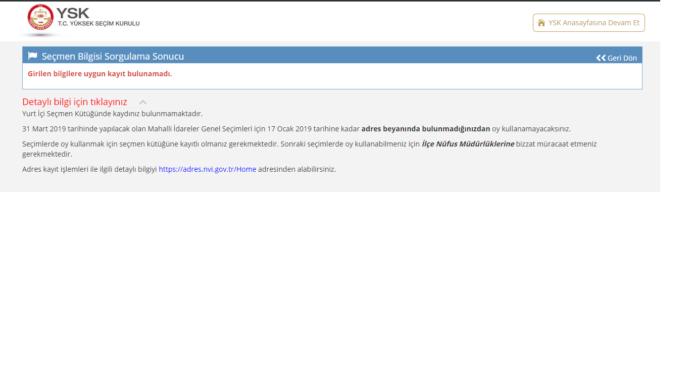This screenshot has width=690, height=388.
Task: Open YSK Anasayfasına Devam Et button
Action: pos(588,22)
